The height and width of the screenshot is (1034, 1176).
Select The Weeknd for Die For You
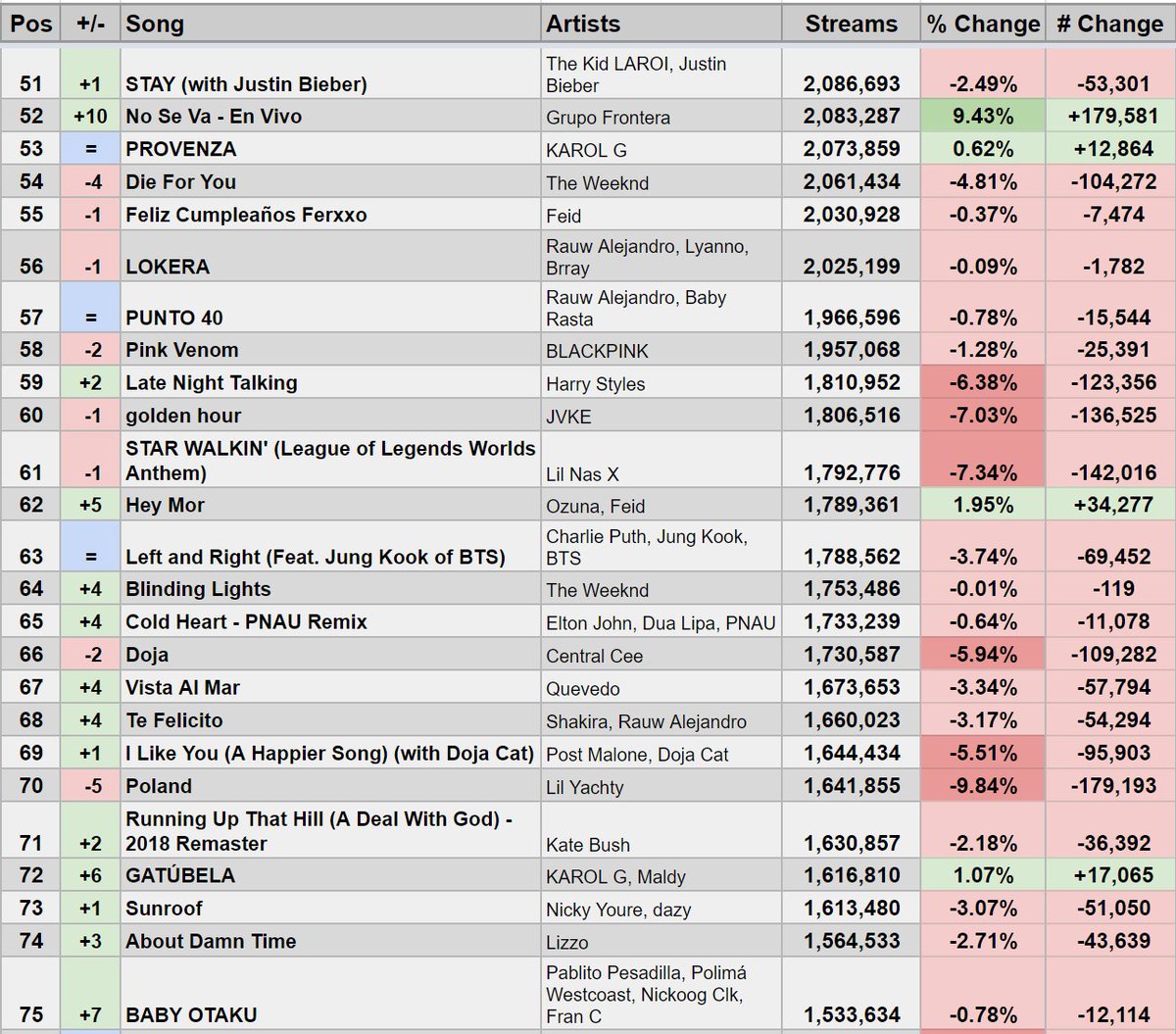(584, 182)
